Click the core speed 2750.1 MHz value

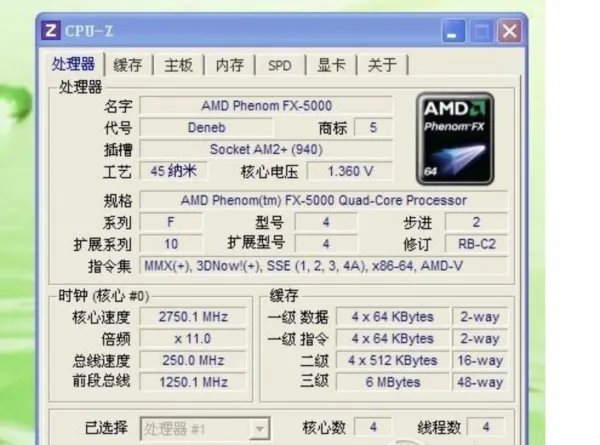coord(193,317)
